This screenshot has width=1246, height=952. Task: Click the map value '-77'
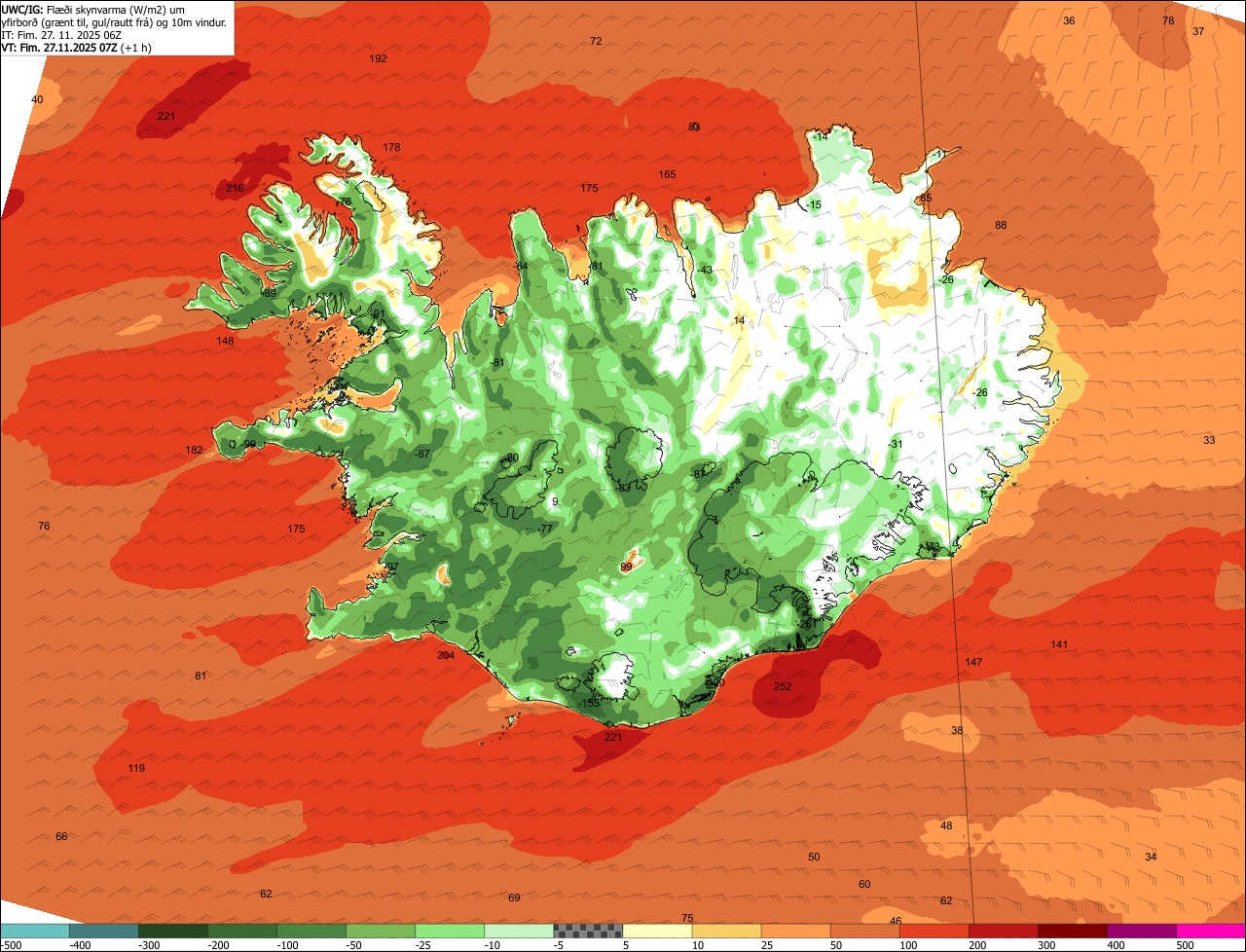[x=545, y=529]
